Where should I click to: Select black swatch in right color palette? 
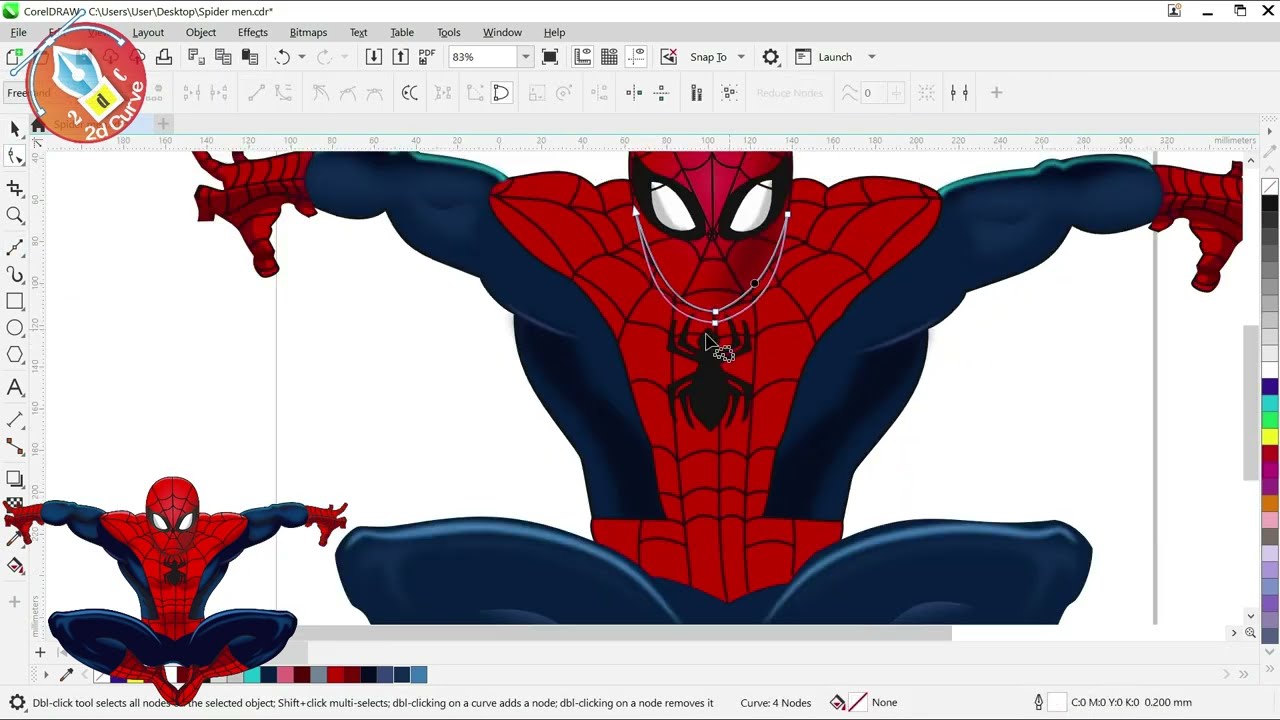[x=1270, y=203]
